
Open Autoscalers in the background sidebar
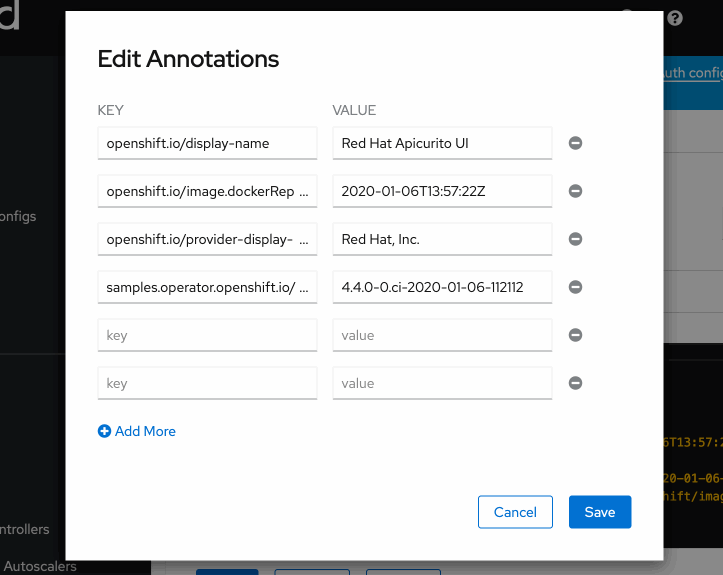pos(40,566)
